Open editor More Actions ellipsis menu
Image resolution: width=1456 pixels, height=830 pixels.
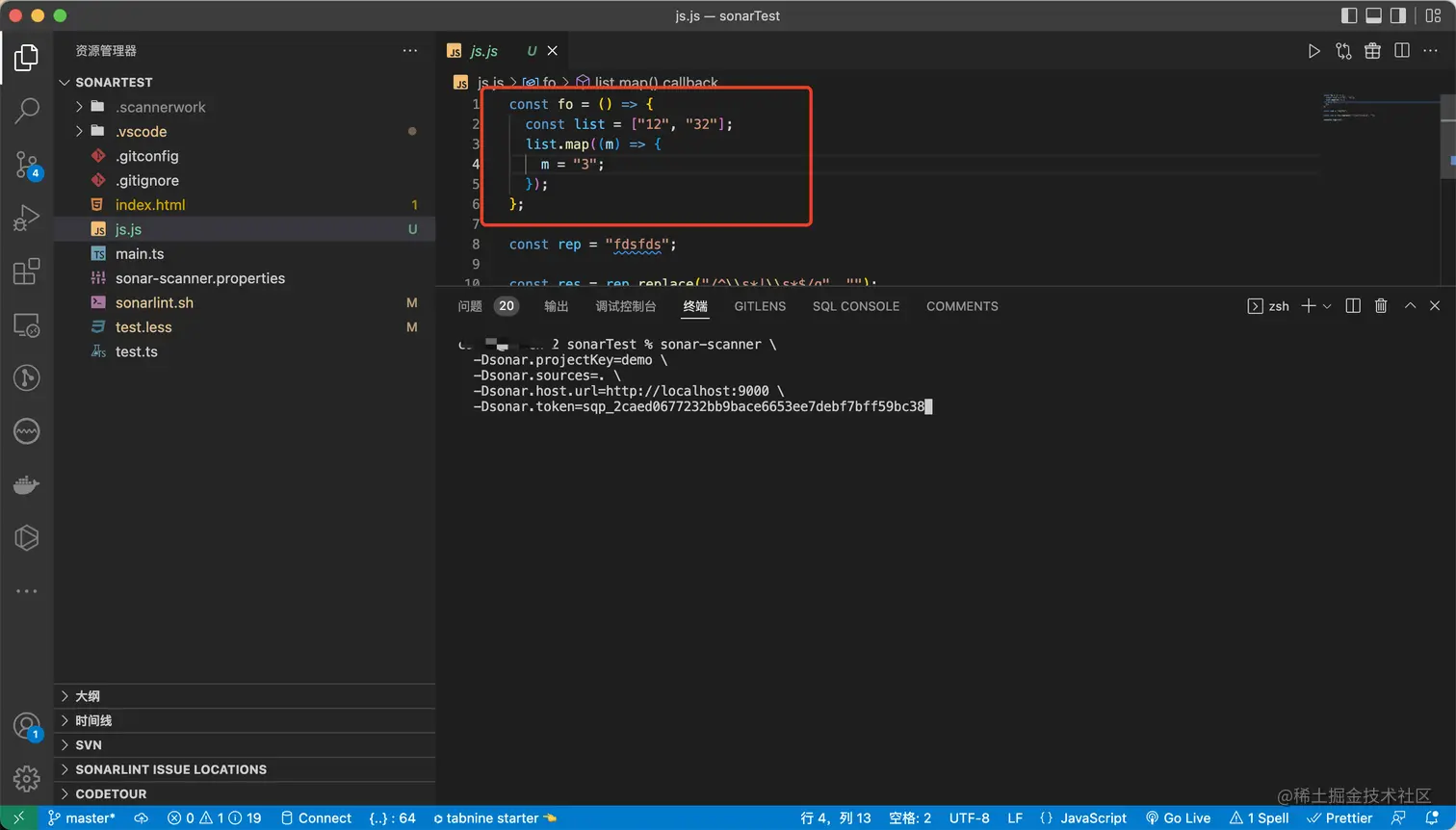tap(1431, 51)
